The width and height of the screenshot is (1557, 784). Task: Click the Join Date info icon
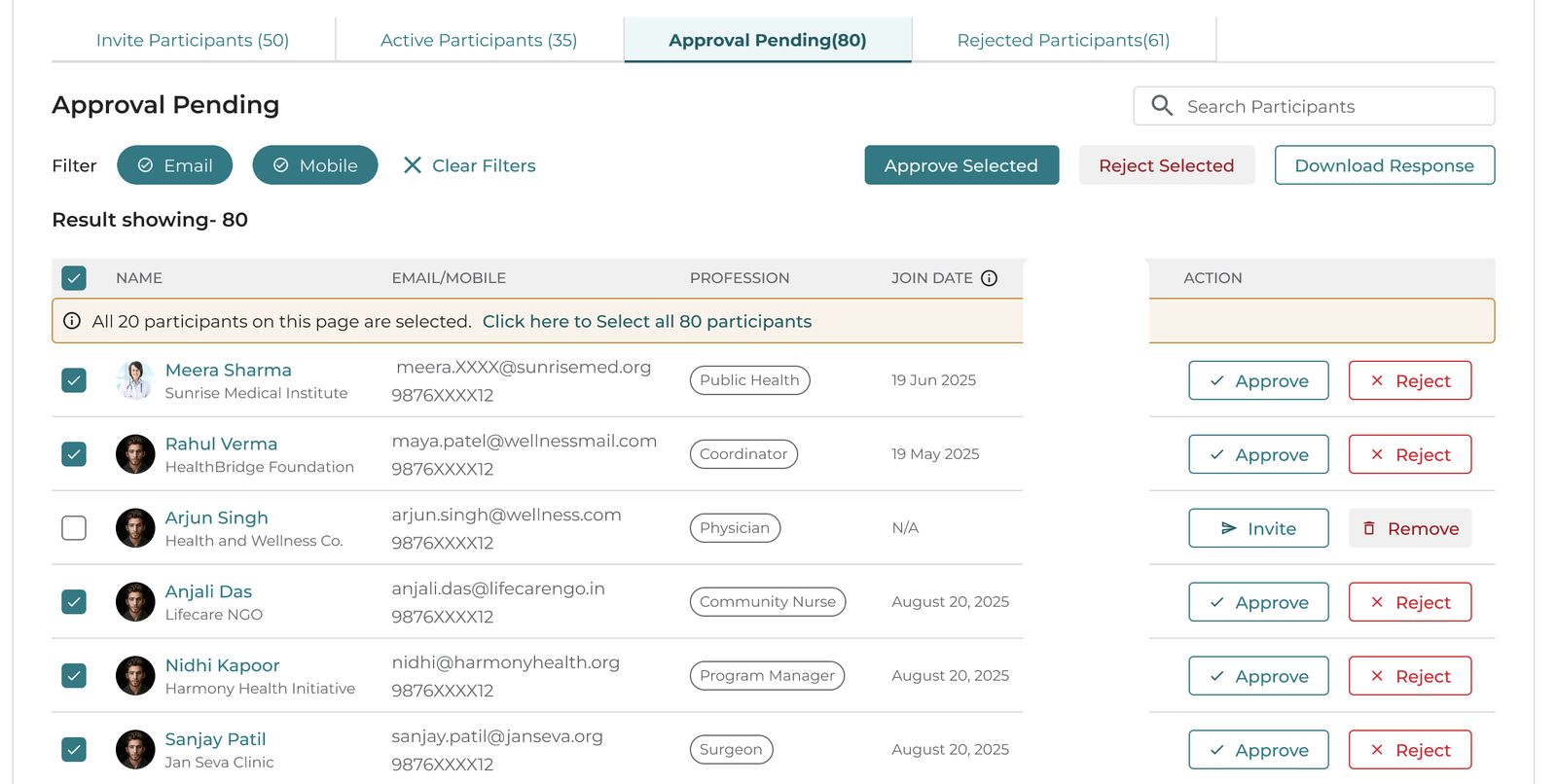click(989, 278)
